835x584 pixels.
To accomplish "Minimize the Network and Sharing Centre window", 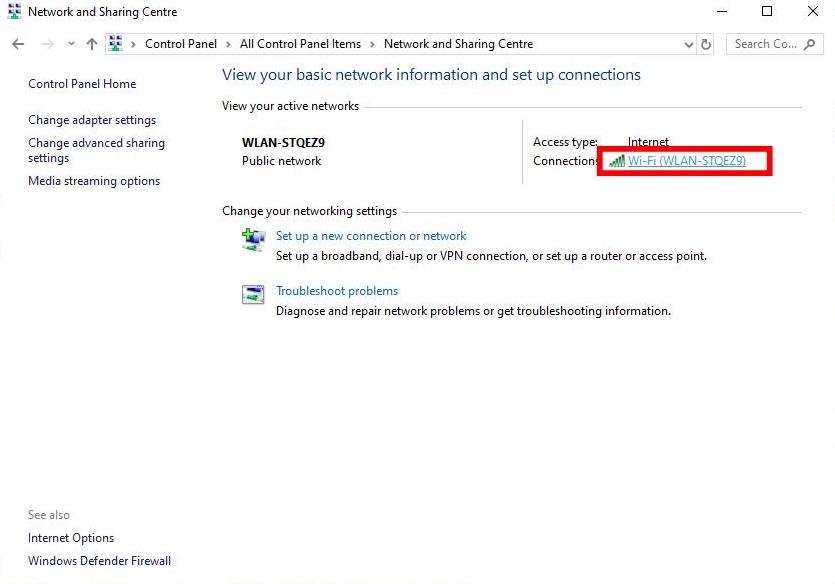I will (x=722, y=11).
